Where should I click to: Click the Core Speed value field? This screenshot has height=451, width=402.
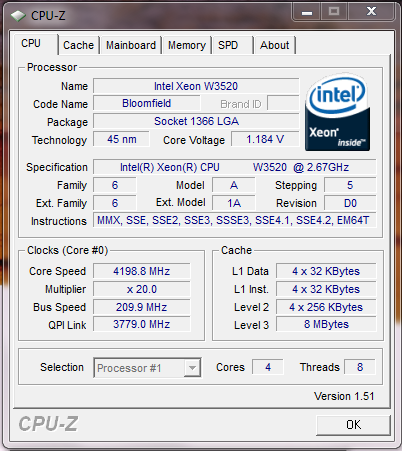pos(142,271)
